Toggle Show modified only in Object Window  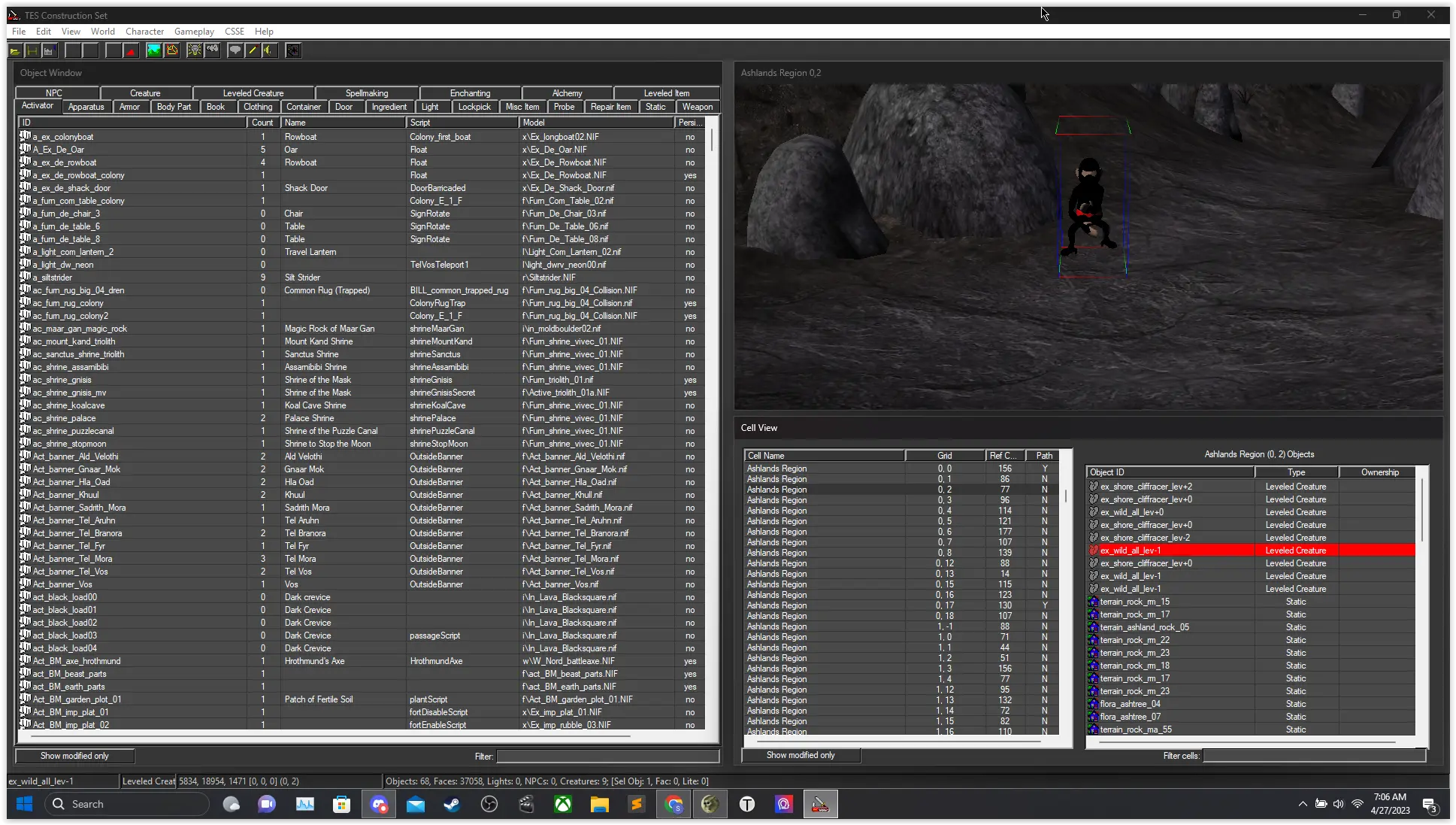pyautogui.click(x=74, y=756)
